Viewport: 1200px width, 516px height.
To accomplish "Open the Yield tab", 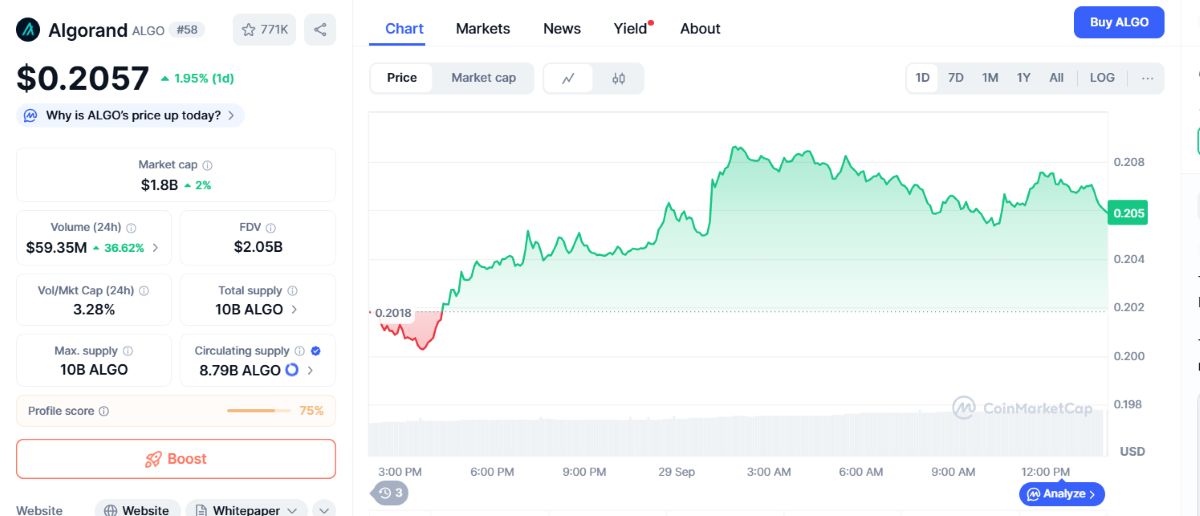I will 631,29.
